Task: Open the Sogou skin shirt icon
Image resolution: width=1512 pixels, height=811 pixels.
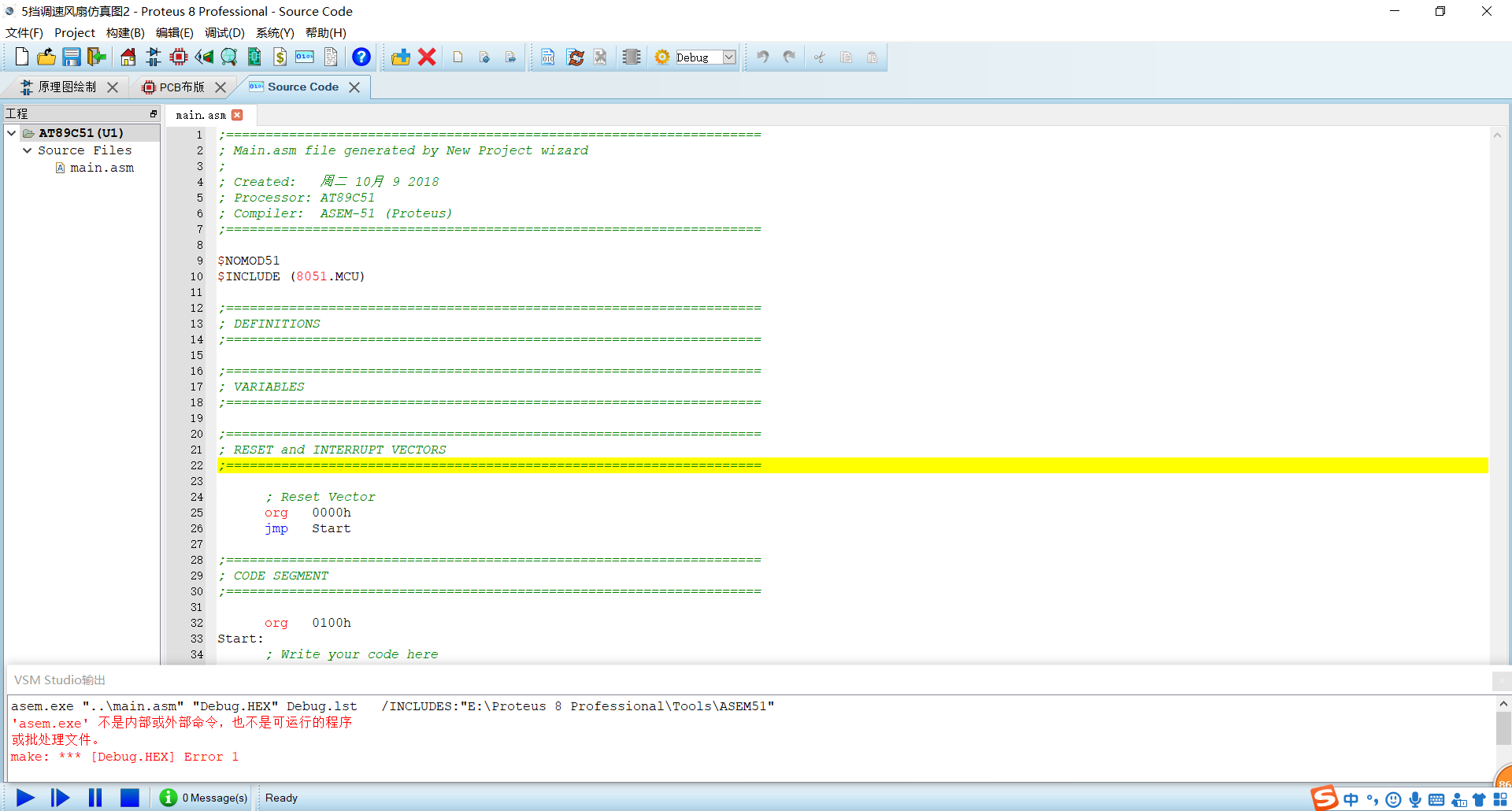Action: tap(1479, 800)
